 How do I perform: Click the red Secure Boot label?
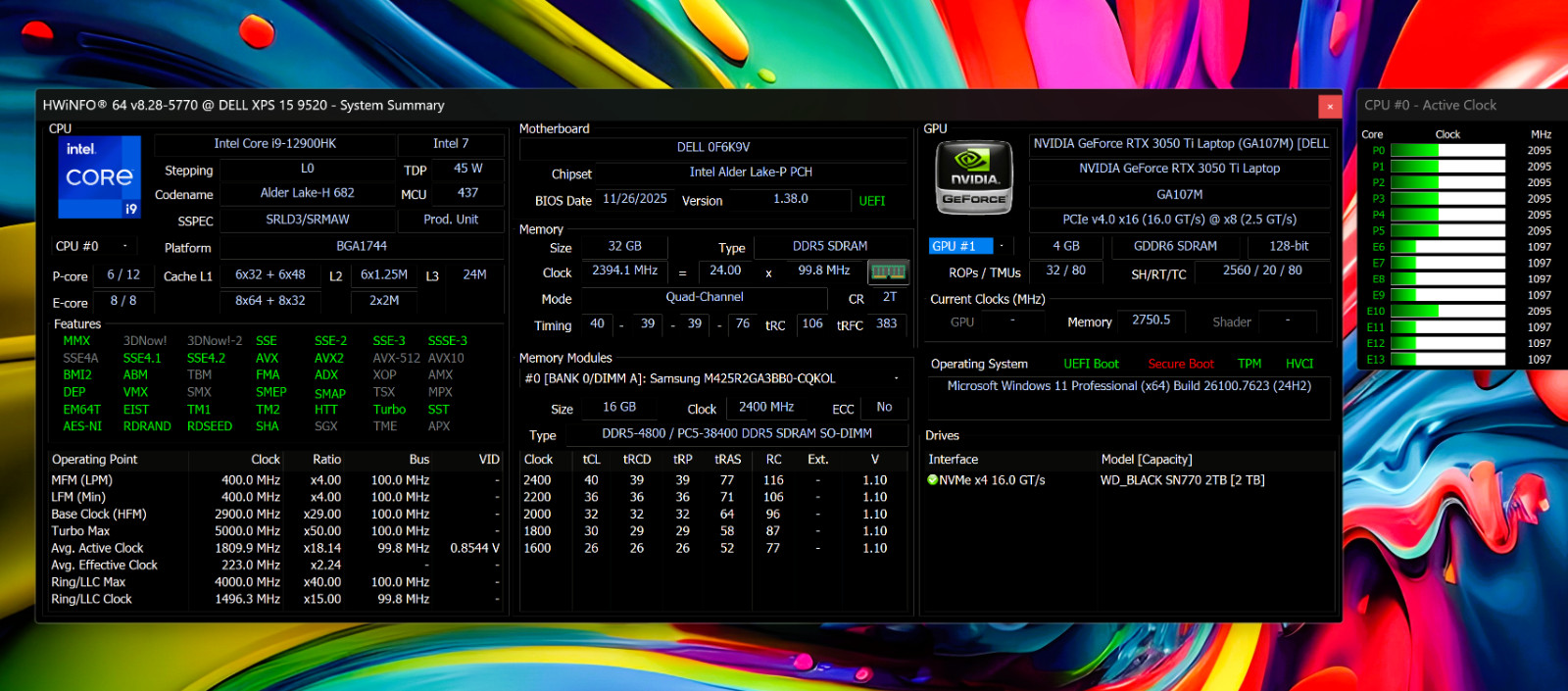(1180, 364)
